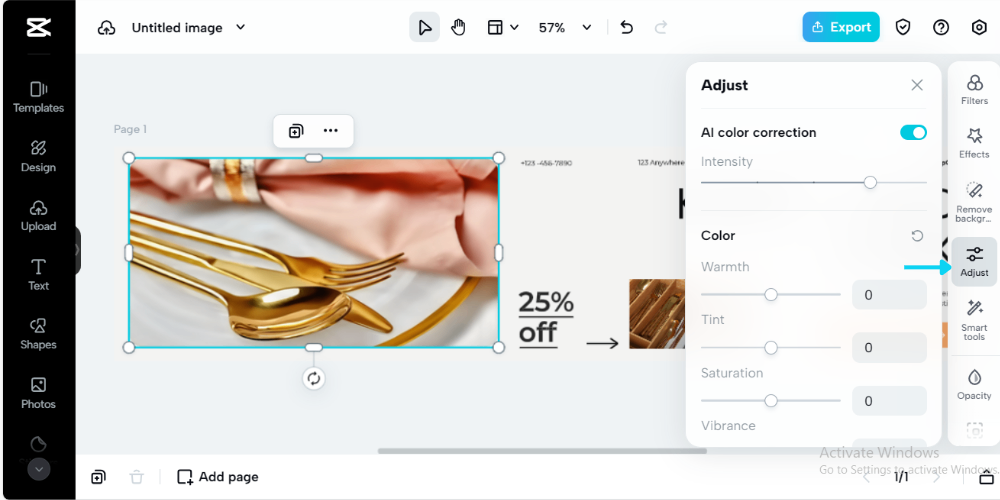This screenshot has width=1000, height=500.
Task: Open the three-dot more options menu
Action: (330, 131)
